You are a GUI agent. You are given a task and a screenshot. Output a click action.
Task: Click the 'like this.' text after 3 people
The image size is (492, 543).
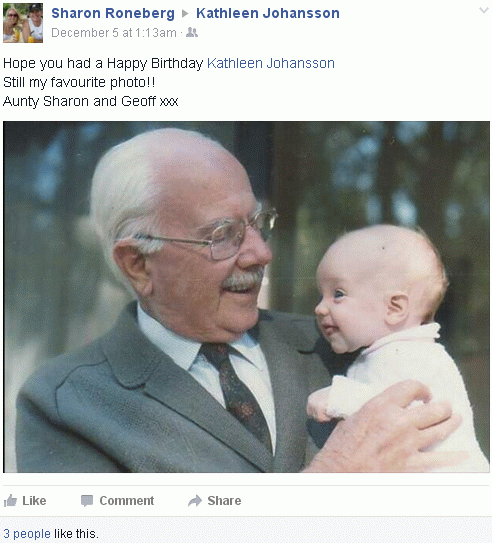(77, 534)
